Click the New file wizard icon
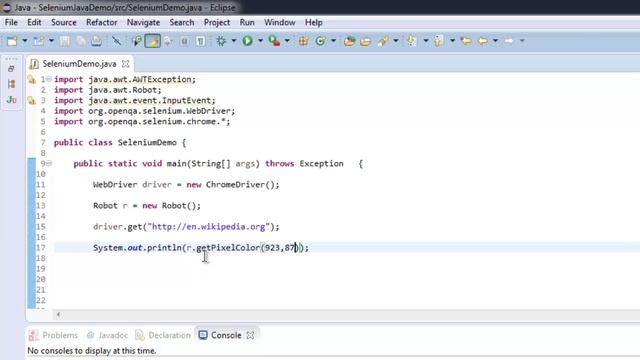640x360 pixels. point(12,41)
